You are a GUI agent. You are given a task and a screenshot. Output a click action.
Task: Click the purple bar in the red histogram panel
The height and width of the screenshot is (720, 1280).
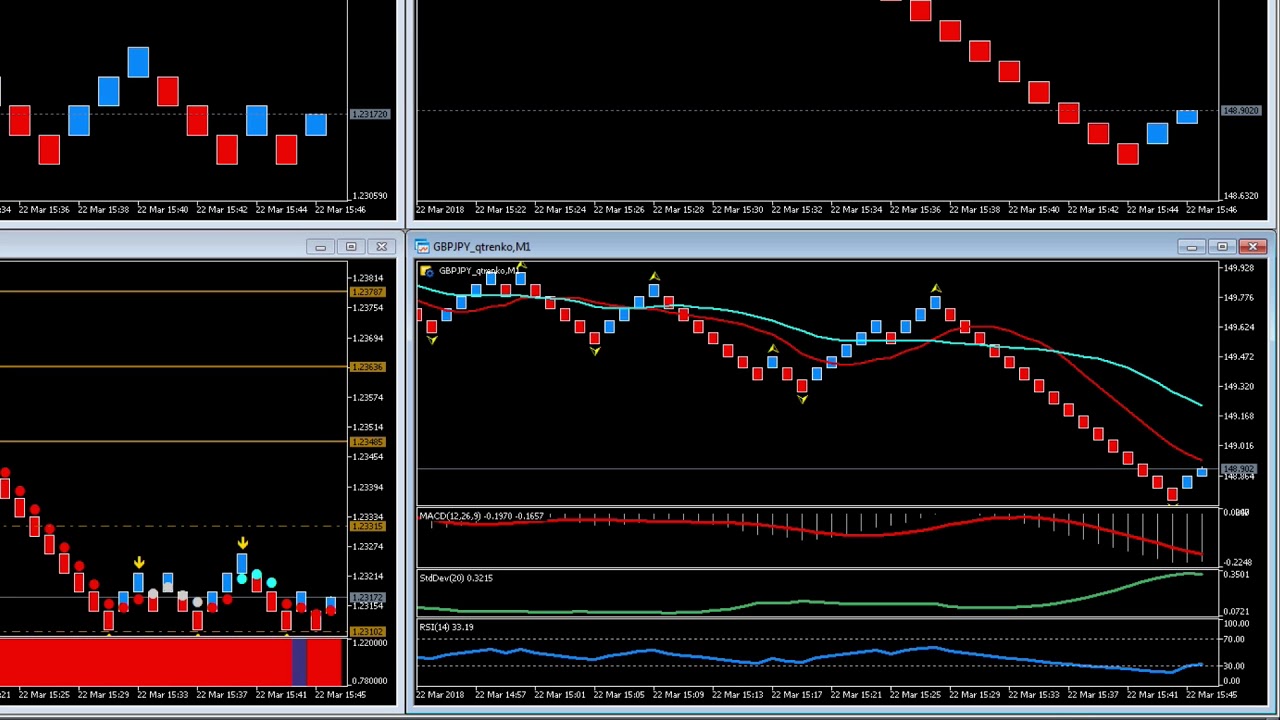point(298,663)
